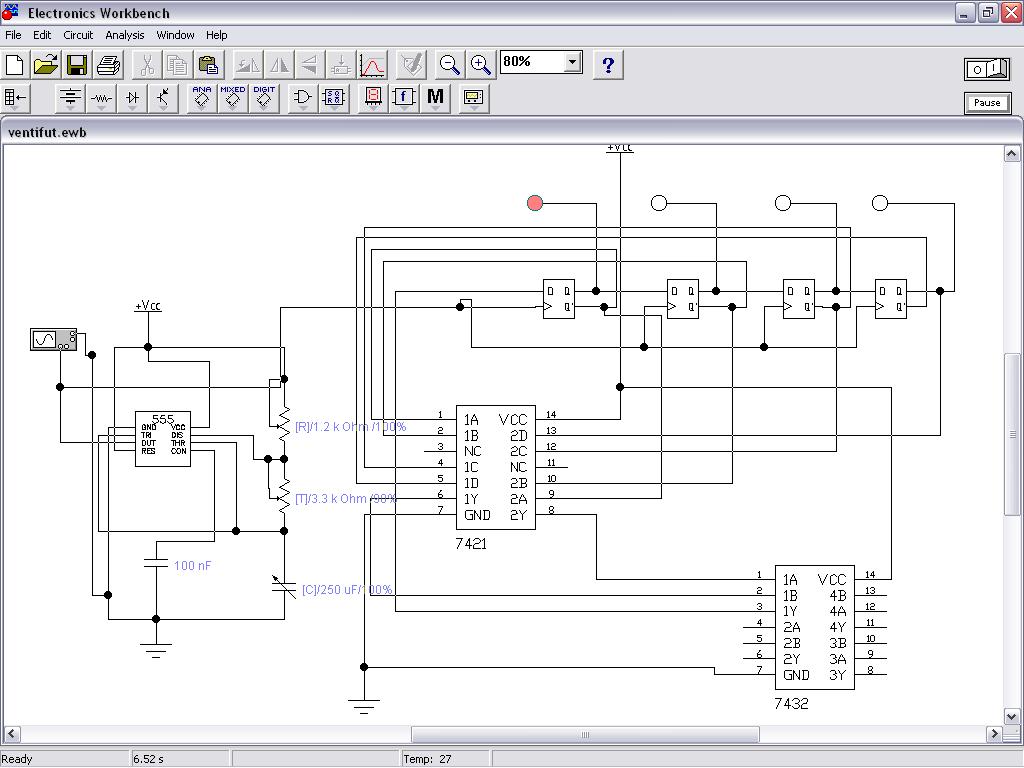This screenshot has width=1024, height=768.
Task: Click vertical scrollbar up arrow
Action: pyautogui.click(x=1012, y=154)
